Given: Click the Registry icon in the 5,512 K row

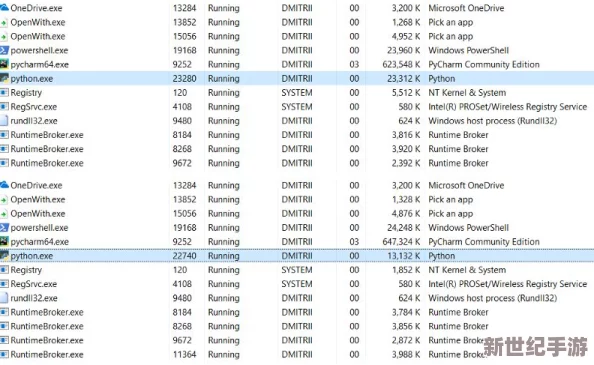Looking at the screenshot, I should click(4, 92).
